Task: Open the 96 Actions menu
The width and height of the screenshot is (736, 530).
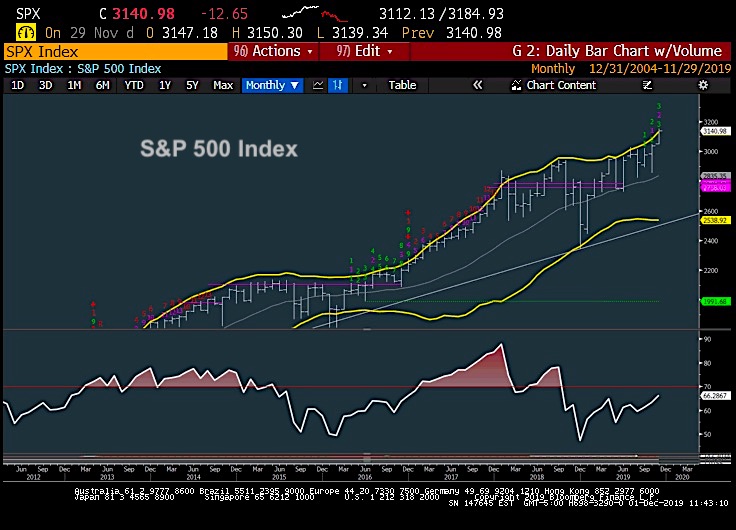Action: coord(273,51)
